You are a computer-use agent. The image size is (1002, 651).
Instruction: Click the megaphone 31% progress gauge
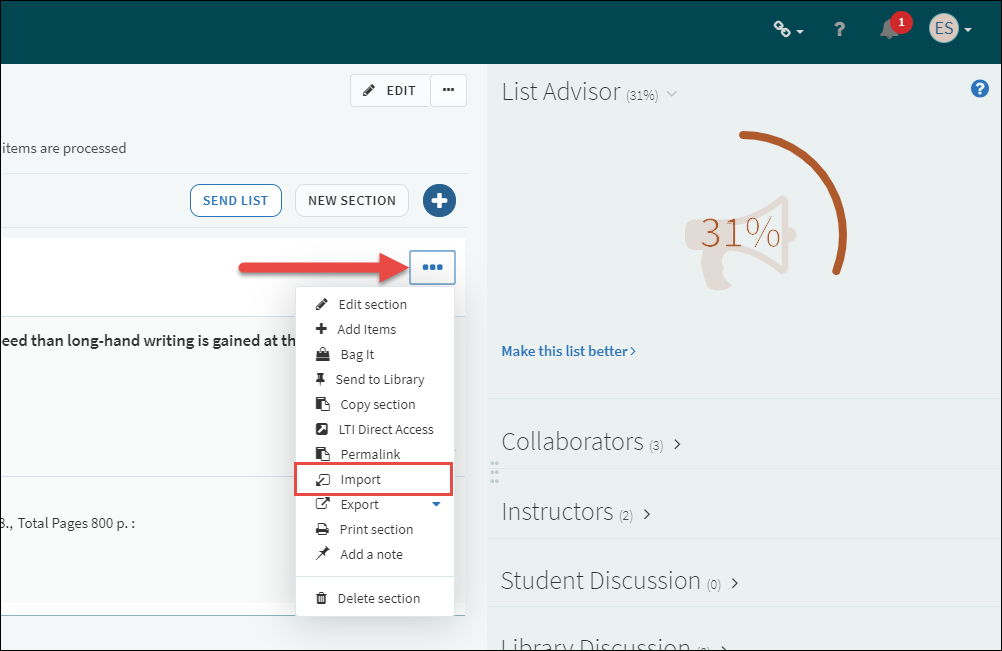click(741, 233)
